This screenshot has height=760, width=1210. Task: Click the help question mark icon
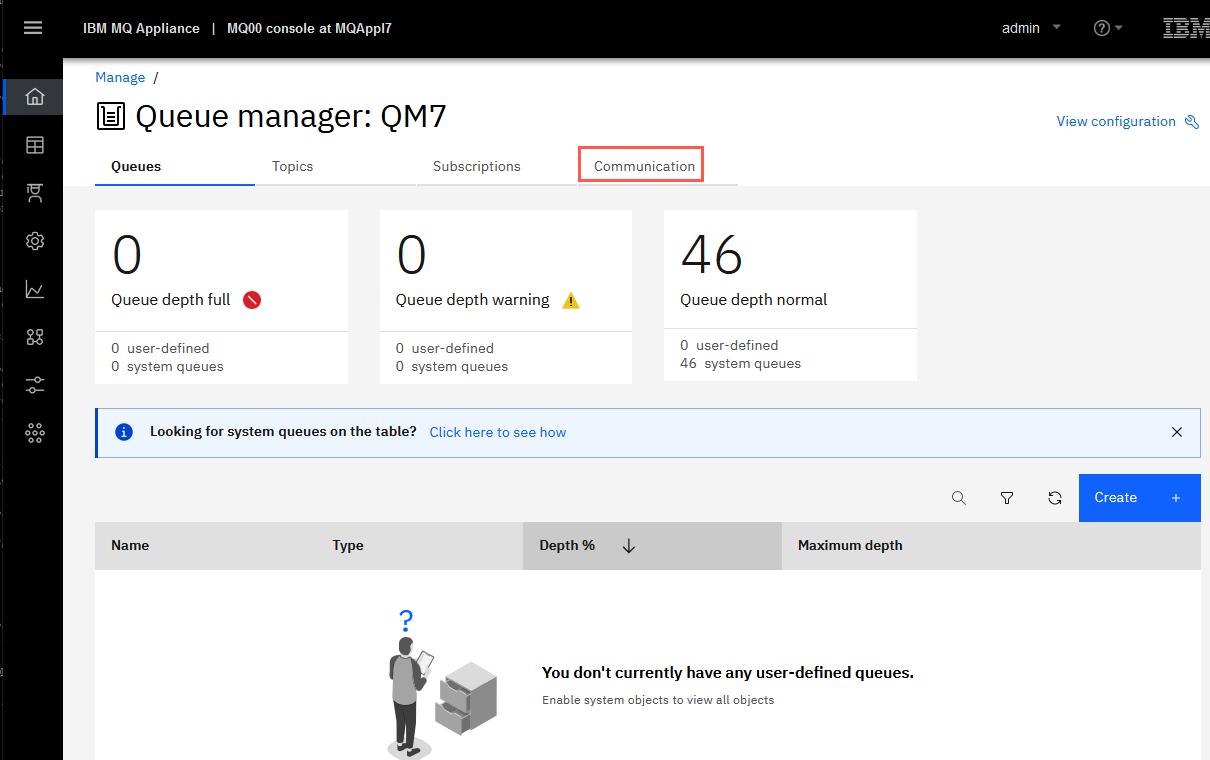tap(1102, 28)
